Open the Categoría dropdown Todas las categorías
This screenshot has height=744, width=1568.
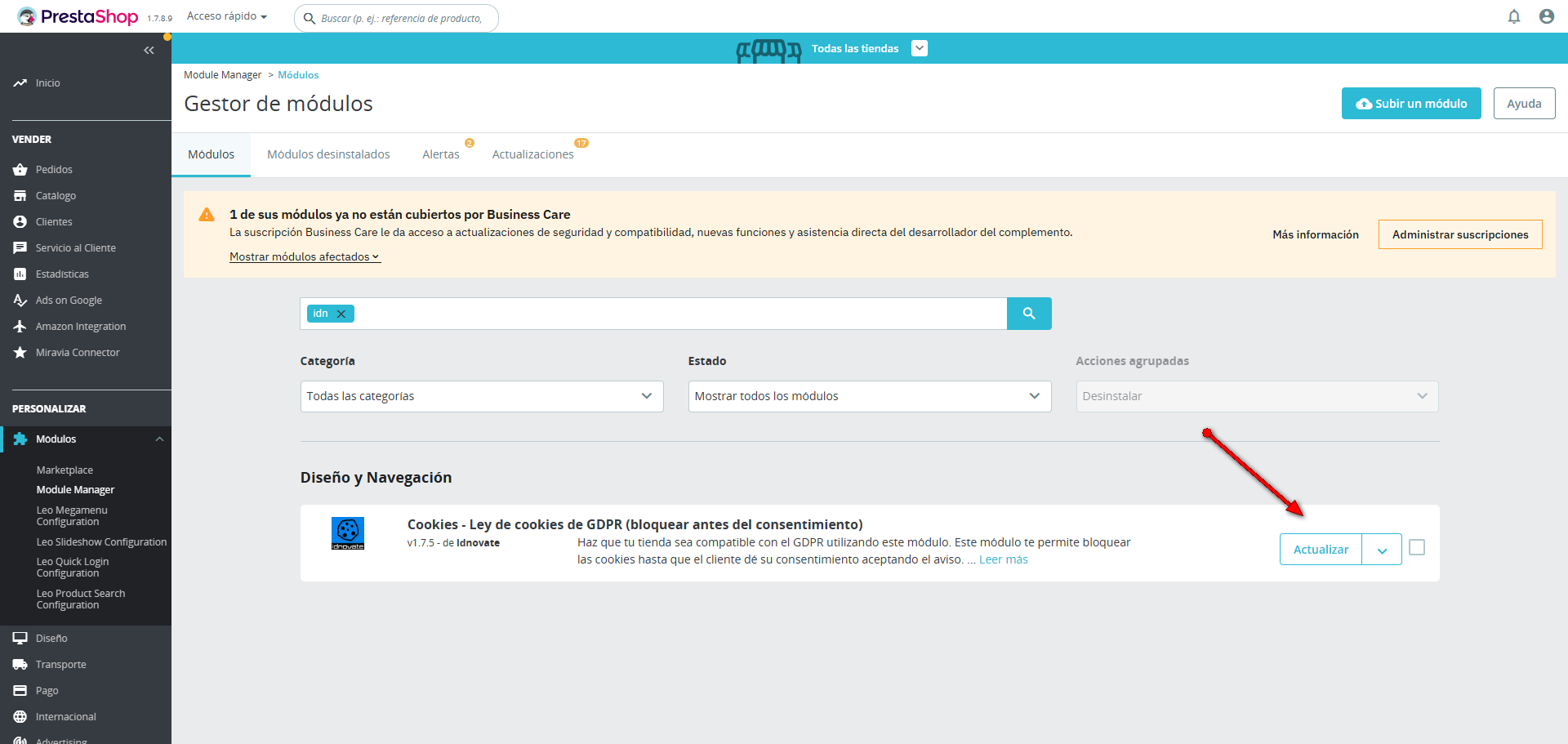click(x=482, y=396)
